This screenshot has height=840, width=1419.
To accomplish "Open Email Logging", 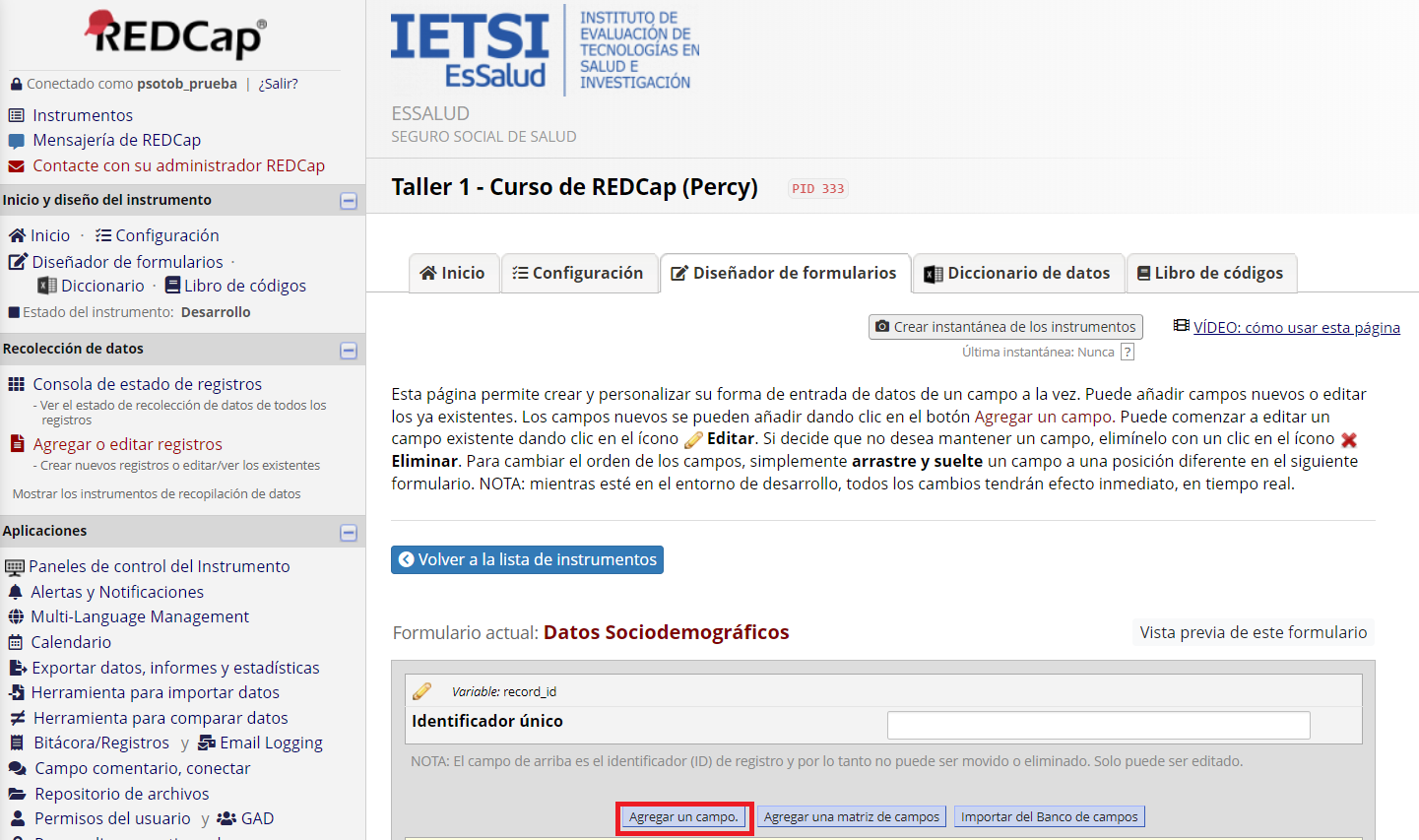I will coord(271,743).
